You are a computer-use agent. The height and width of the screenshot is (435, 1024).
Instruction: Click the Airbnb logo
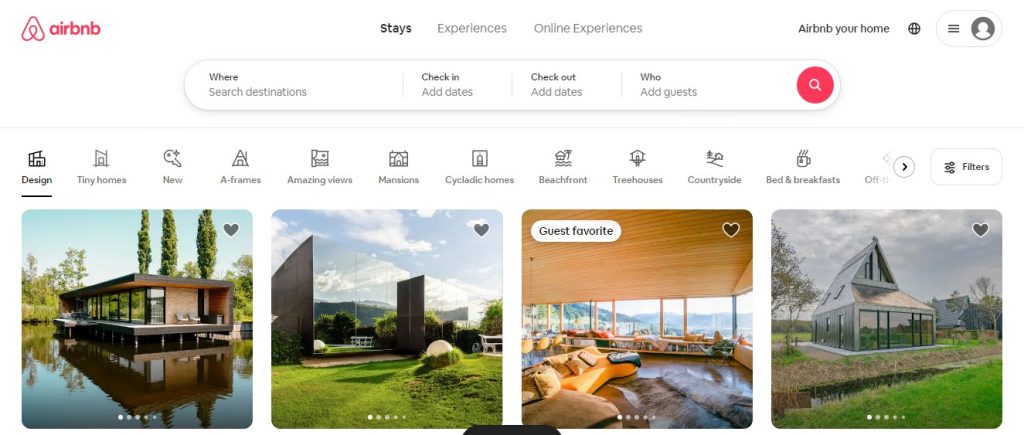(x=61, y=29)
